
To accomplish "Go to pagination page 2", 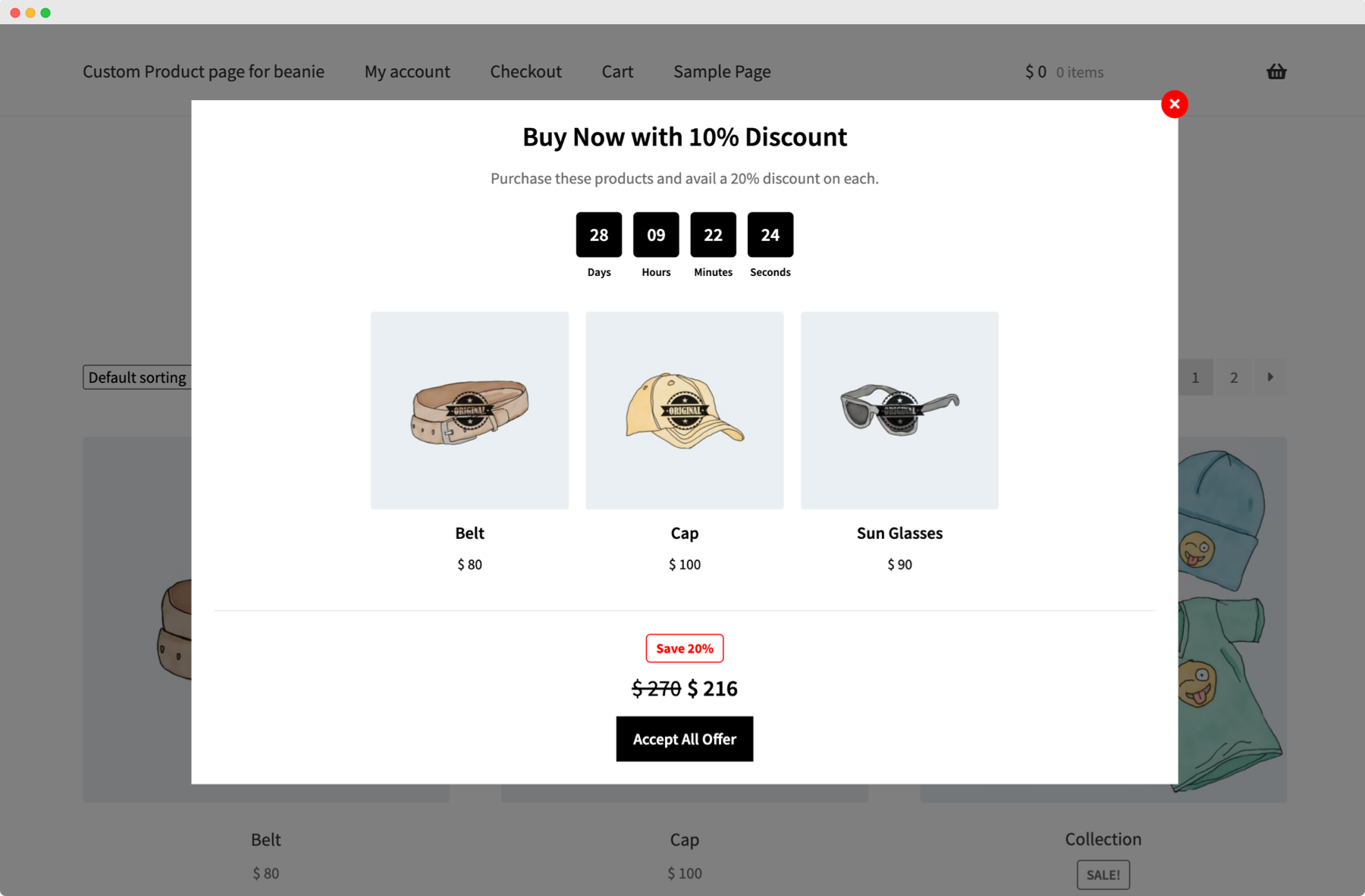I will pyautogui.click(x=1234, y=378).
